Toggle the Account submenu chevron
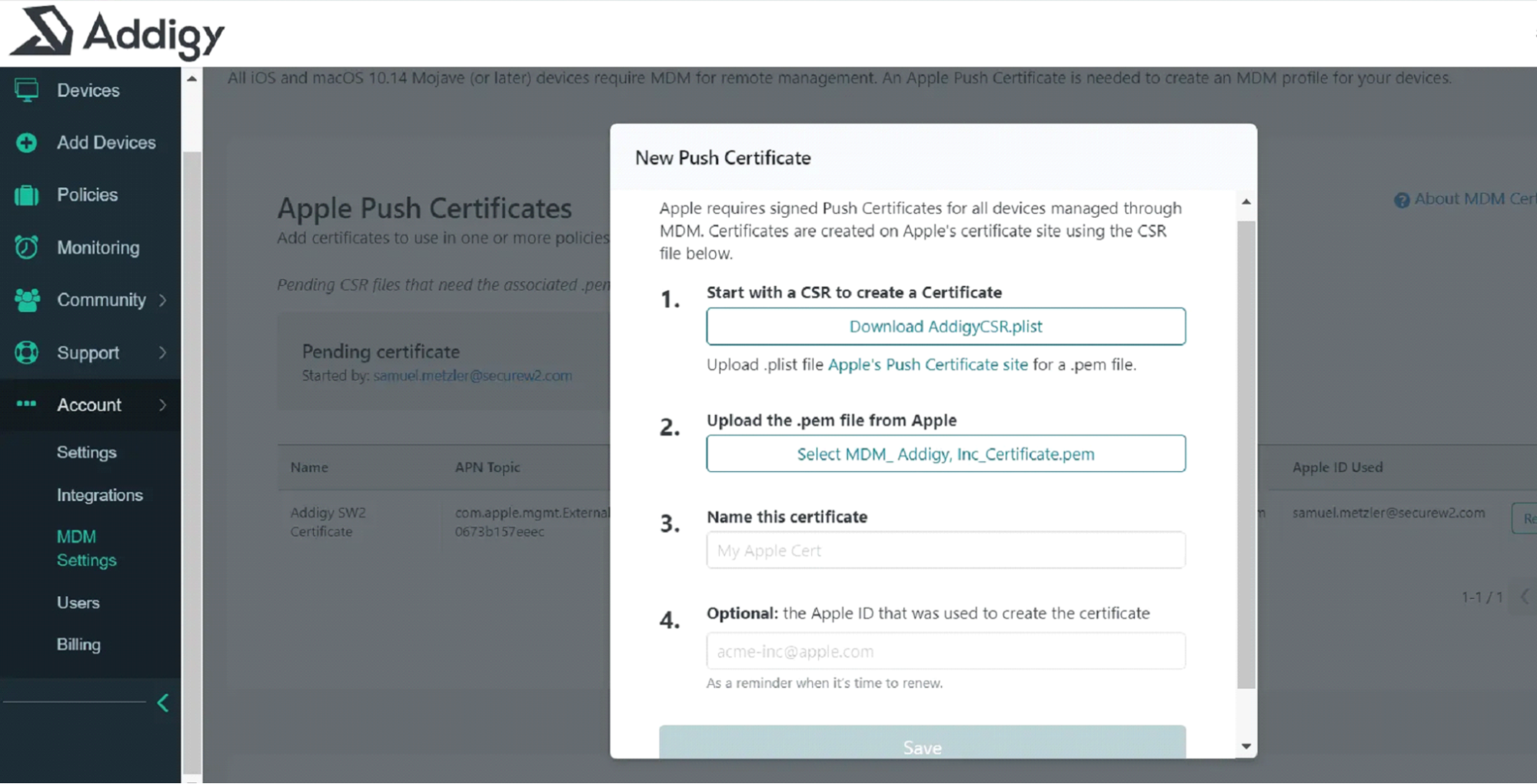The height and width of the screenshot is (784, 1537). [163, 405]
